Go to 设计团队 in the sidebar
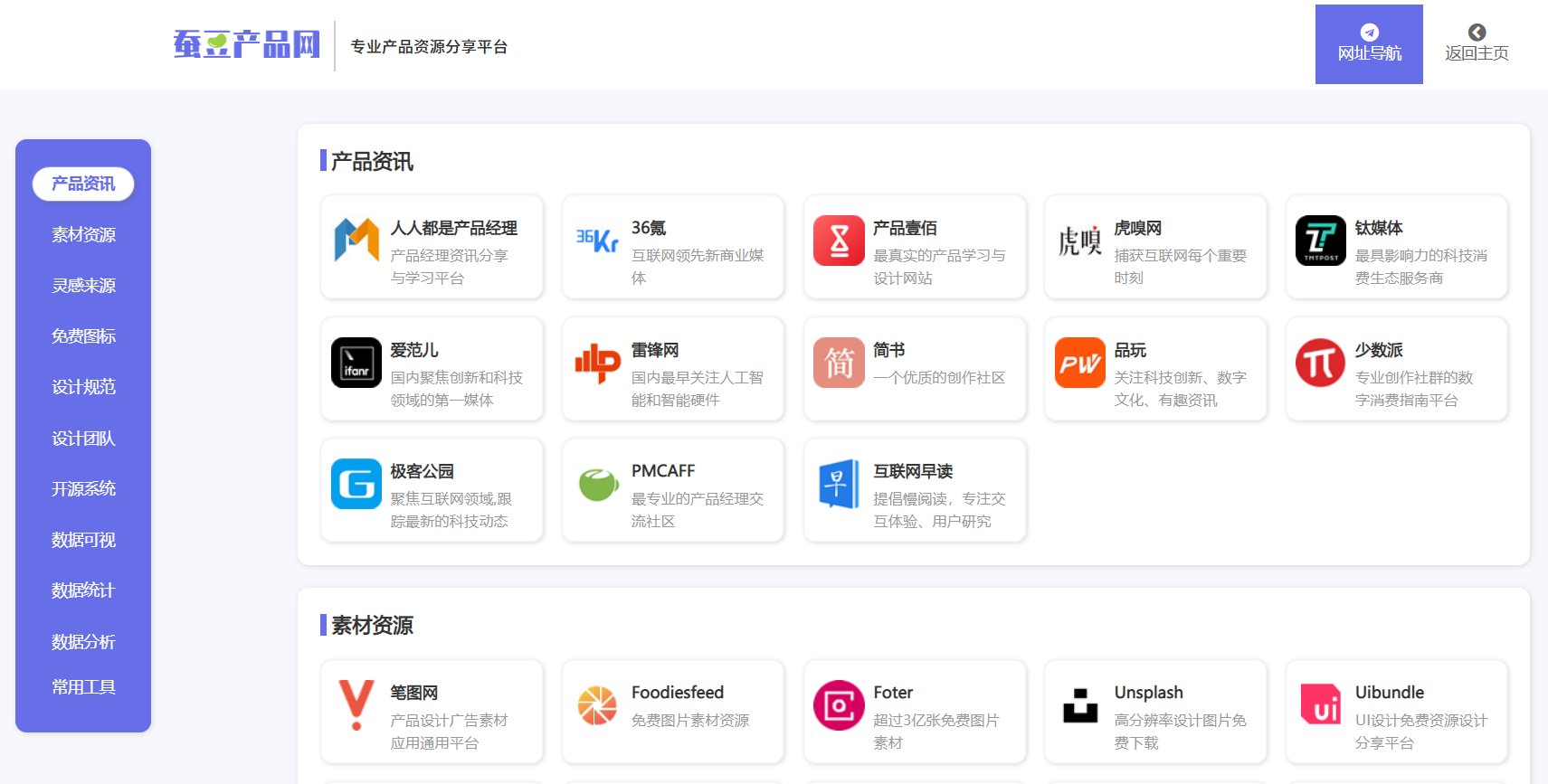Image resolution: width=1548 pixels, height=784 pixels. point(83,439)
